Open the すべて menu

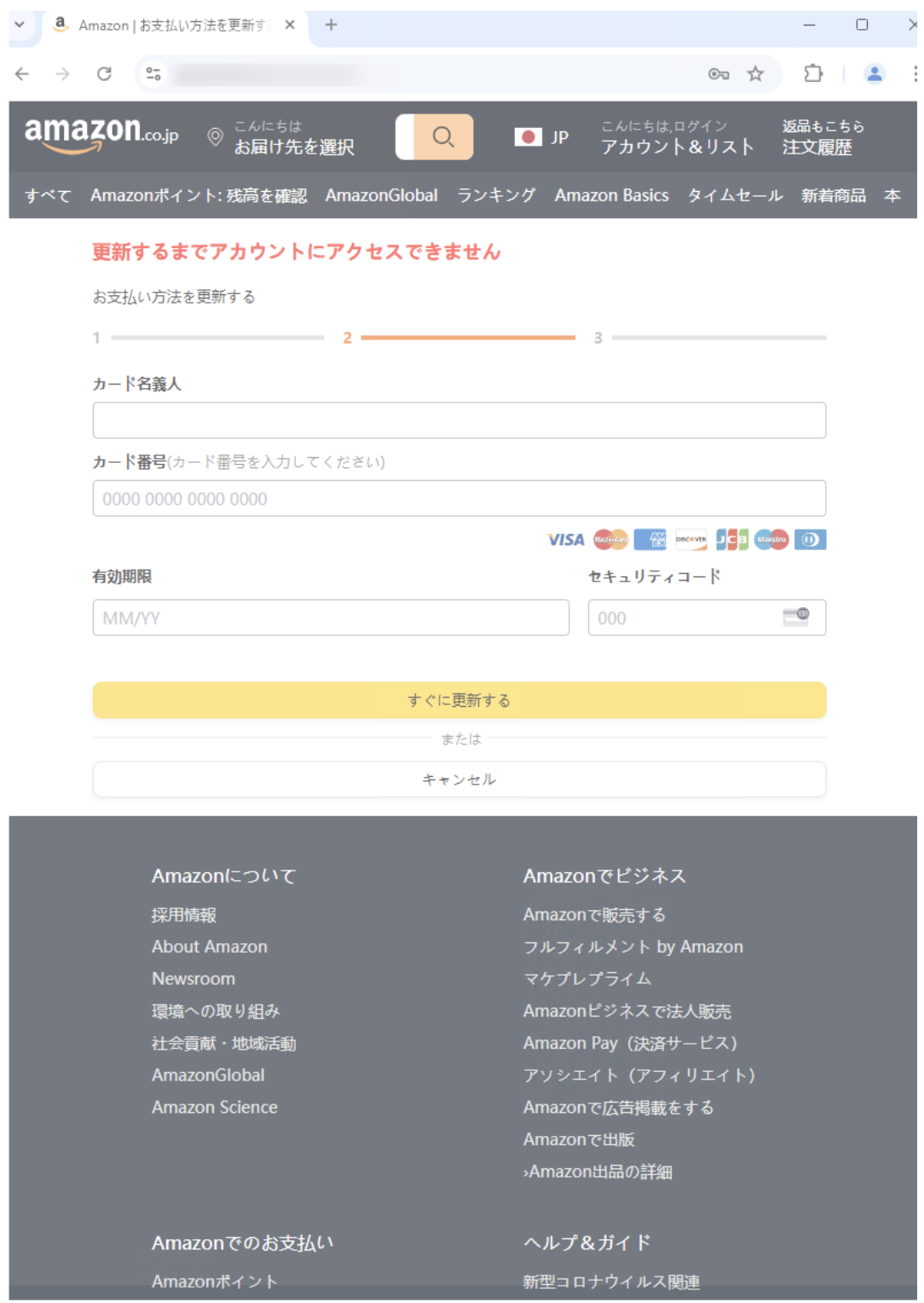tap(48, 195)
